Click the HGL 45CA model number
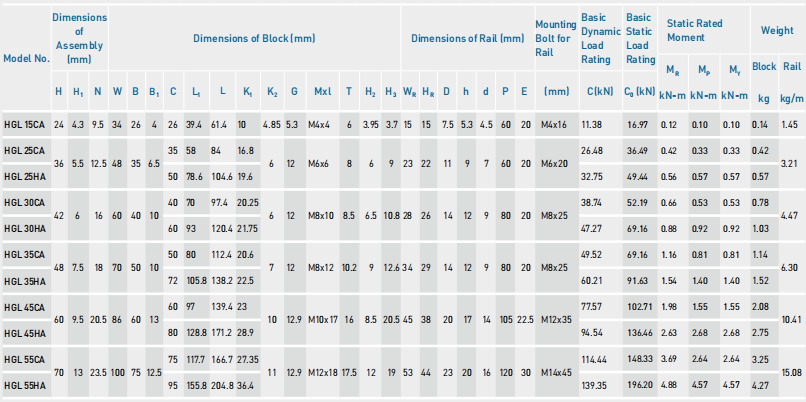This screenshot has height=402, width=806. click(x=25, y=307)
